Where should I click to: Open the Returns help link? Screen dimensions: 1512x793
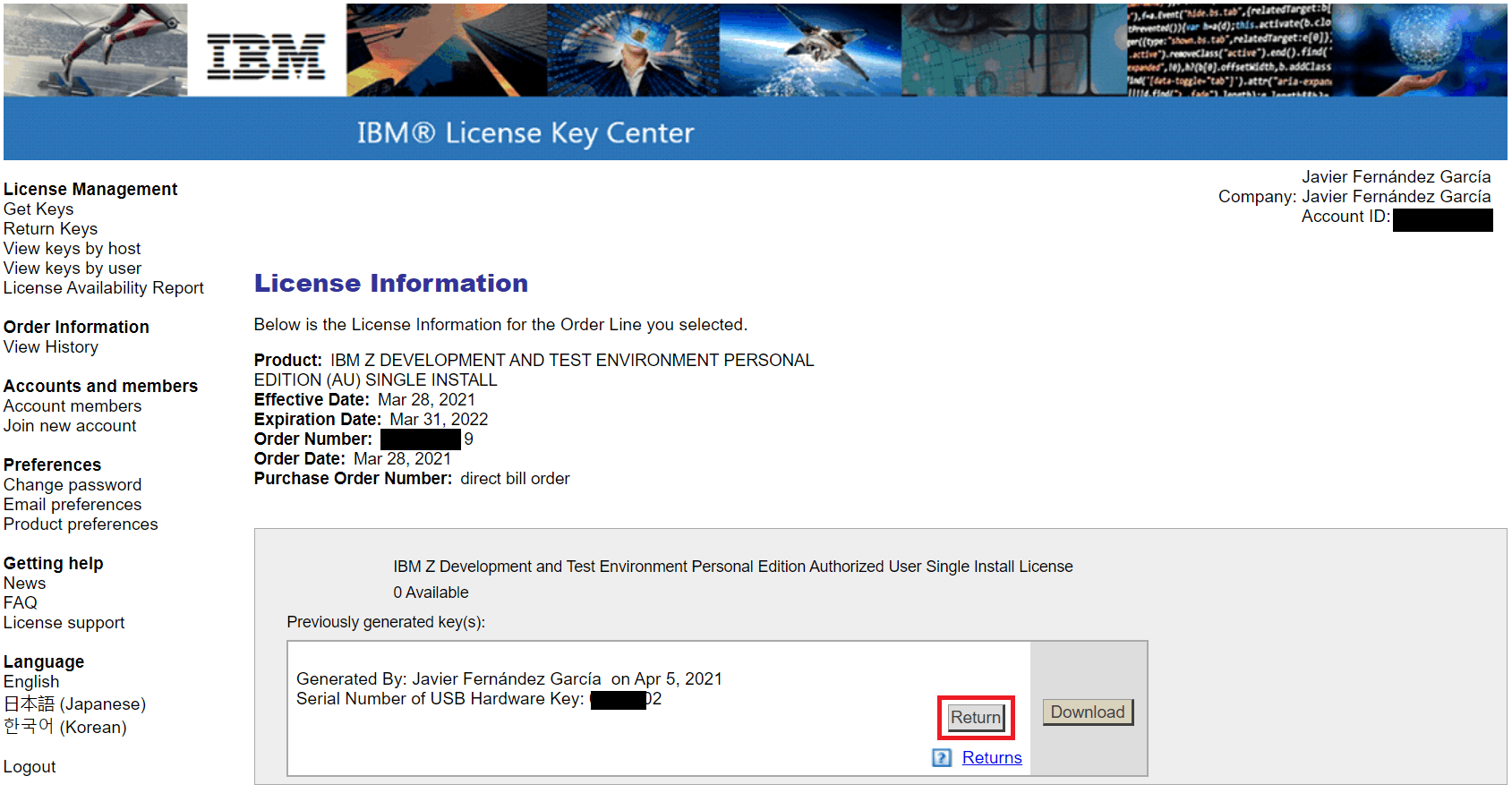pyautogui.click(x=991, y=758)
